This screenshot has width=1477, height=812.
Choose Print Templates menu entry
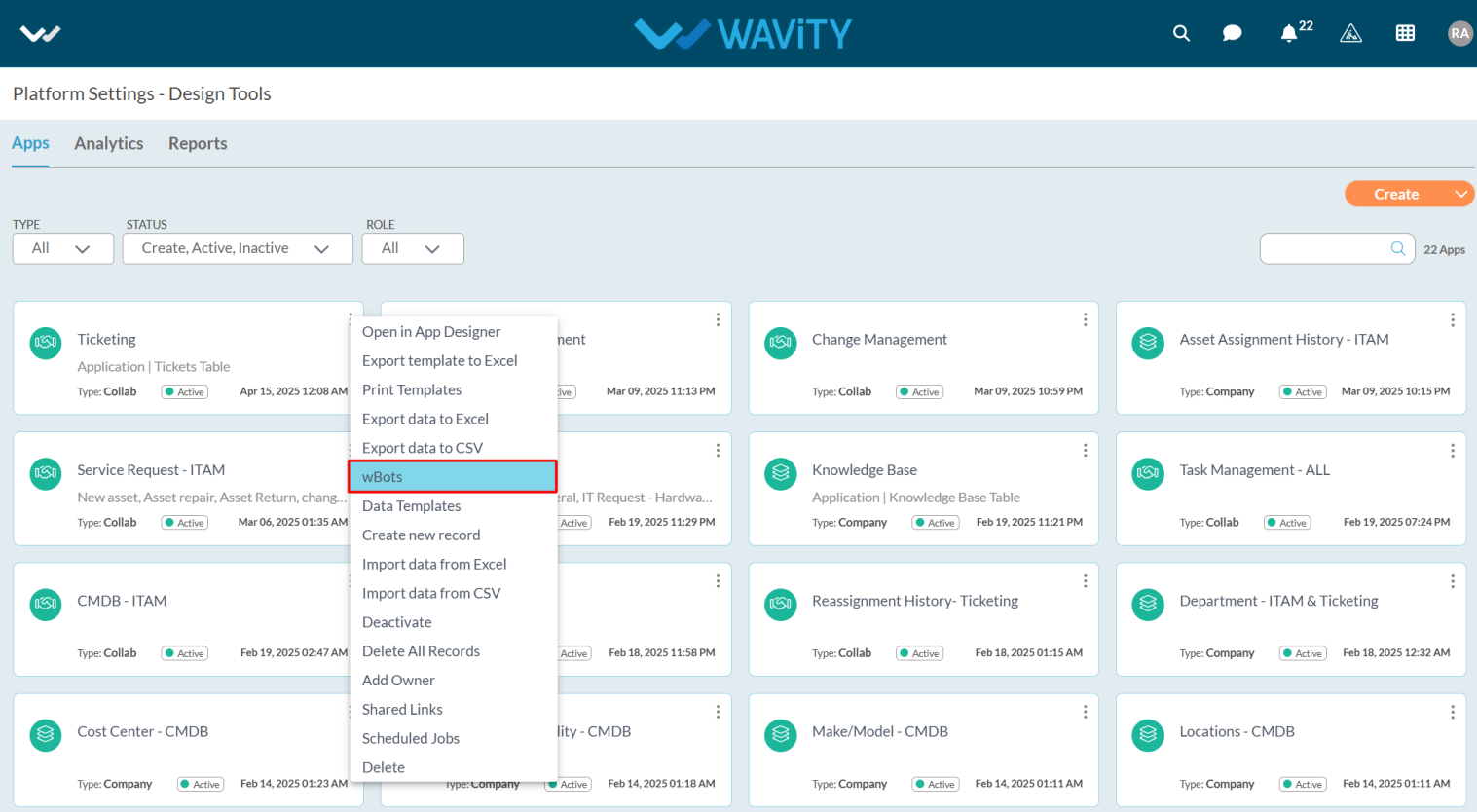pos(412,389)
